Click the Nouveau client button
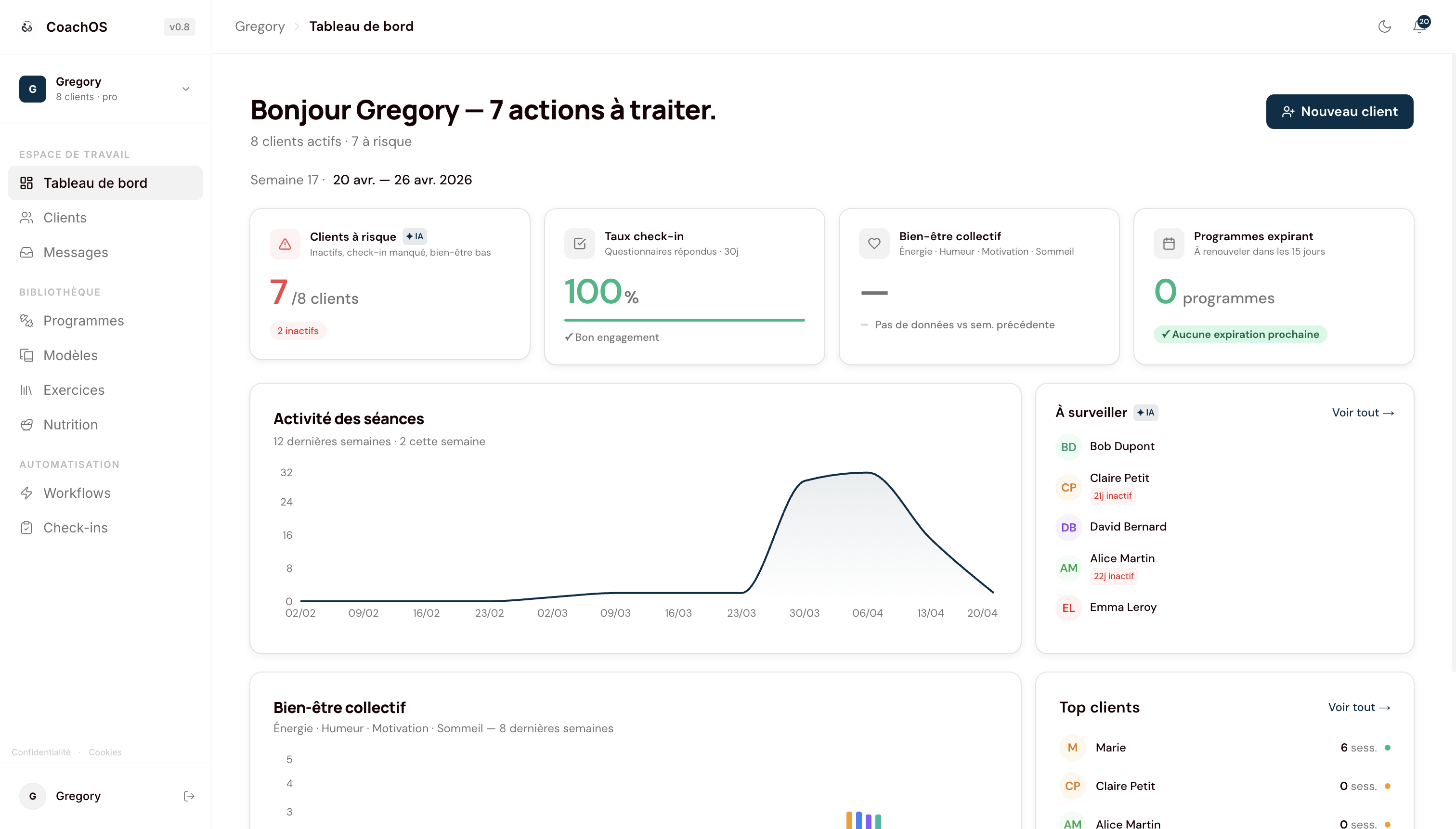 pyautogui.click(x=1339, y=112)
